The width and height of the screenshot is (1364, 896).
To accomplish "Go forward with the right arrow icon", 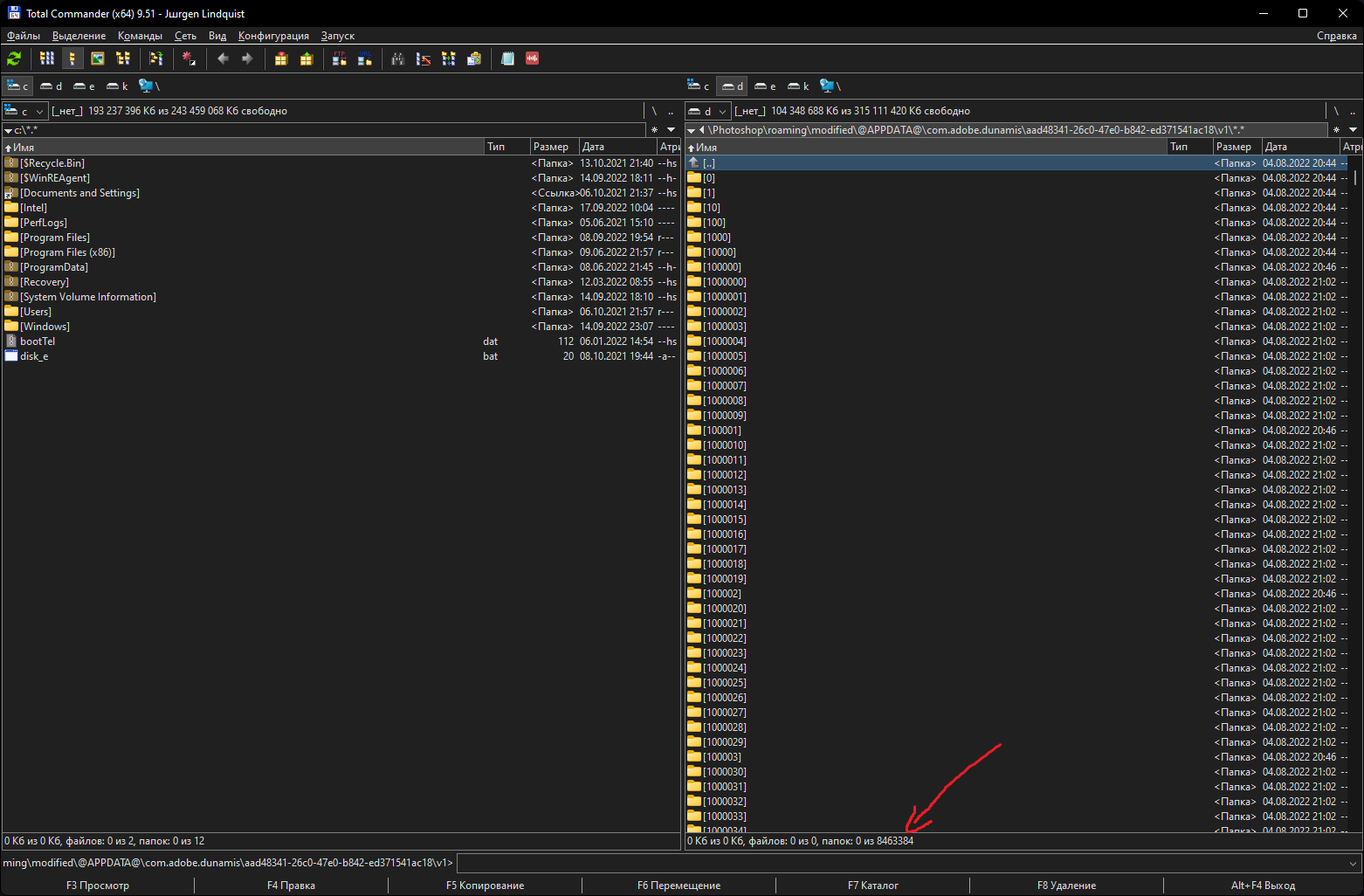I will point(248,59).
